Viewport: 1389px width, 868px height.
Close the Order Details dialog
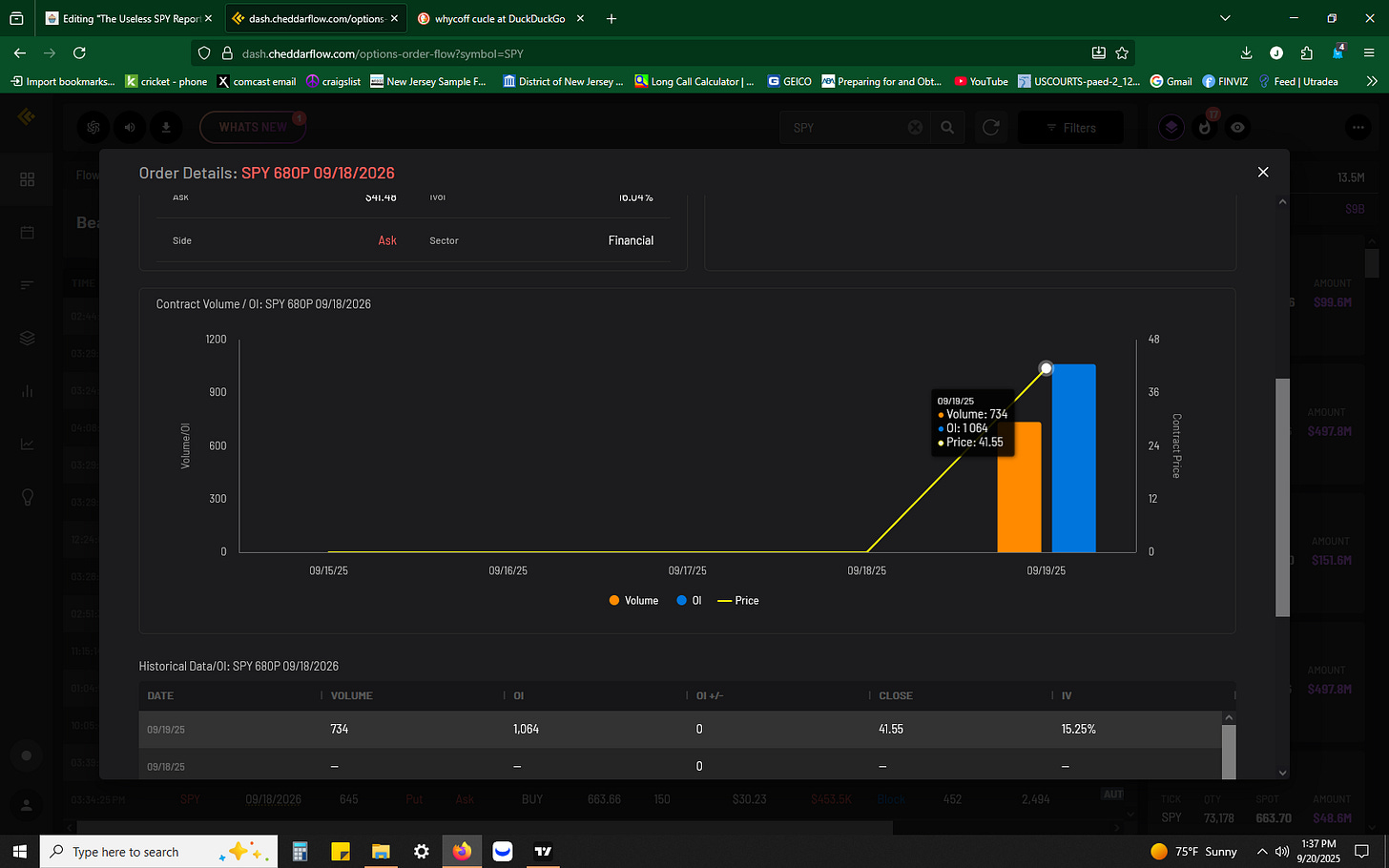[x=1263, y=172]
